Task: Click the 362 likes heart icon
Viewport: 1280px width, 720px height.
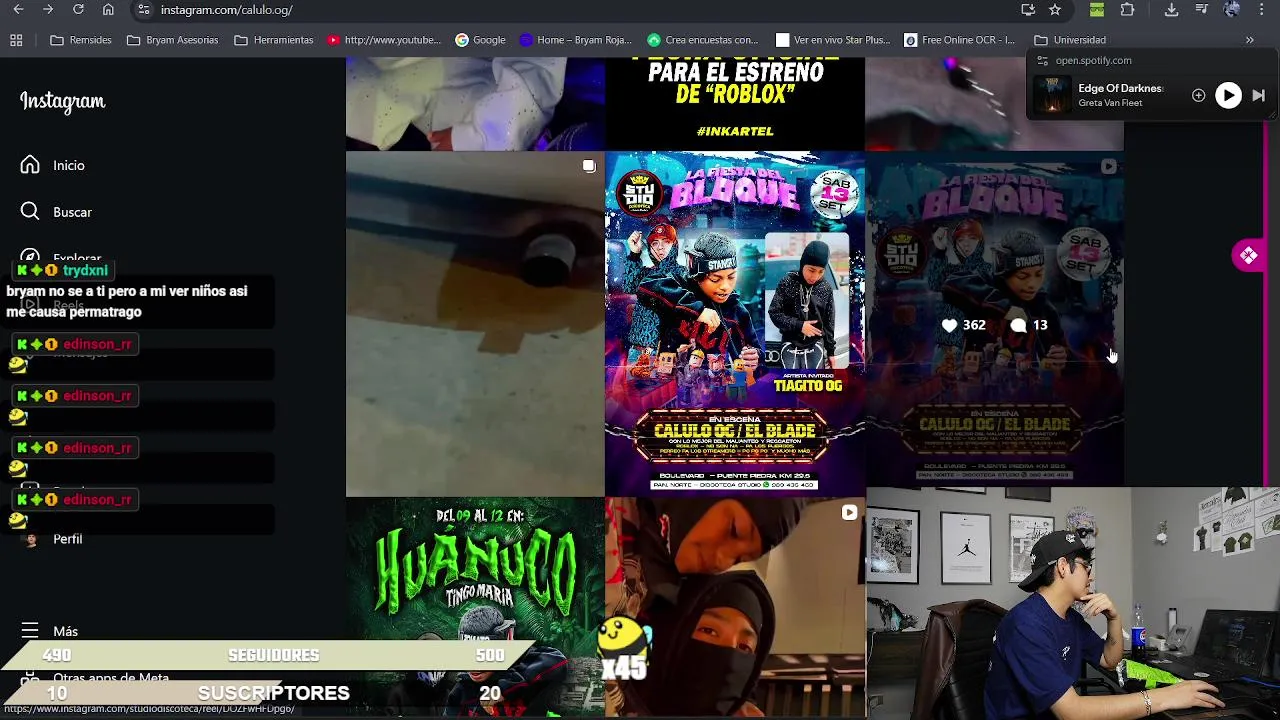Action: click(x=949, y=325)
